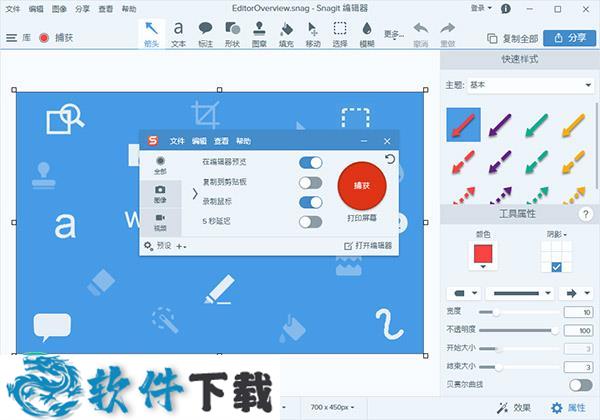Viewport: 600px width, 420px height.
Task: Toggle Preview in Editor switch (在编辑器预览)
Action: (x=310, y=163)
